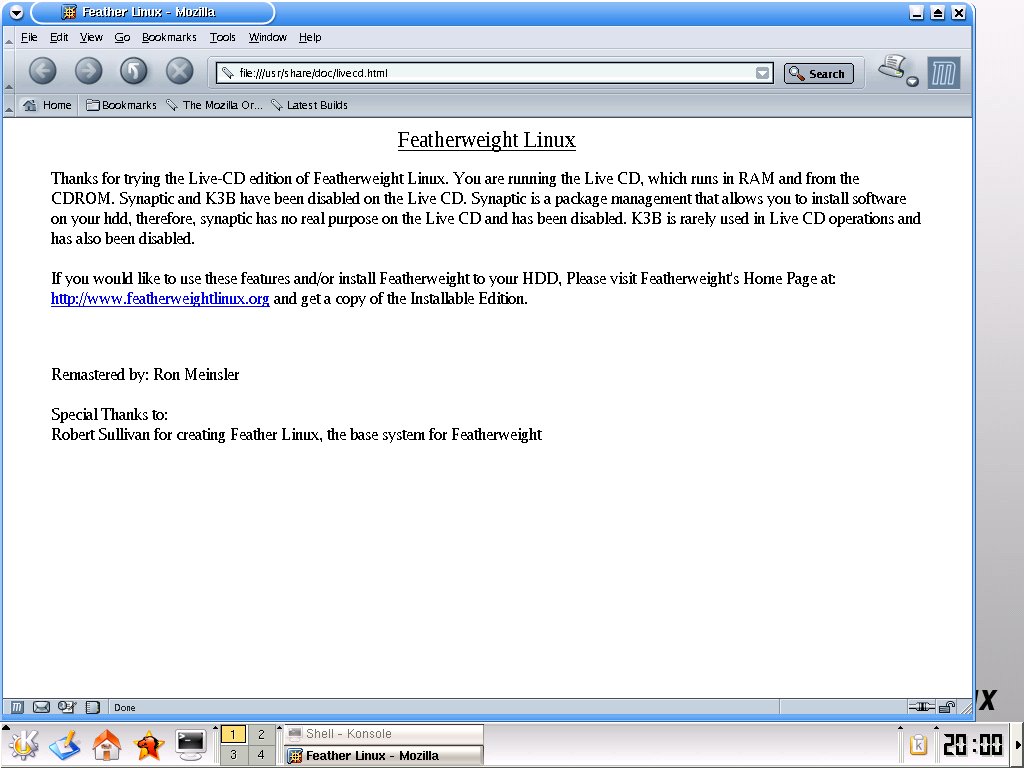Open the window menu in the title bar
1024x768 pixels.
(16, 12)
